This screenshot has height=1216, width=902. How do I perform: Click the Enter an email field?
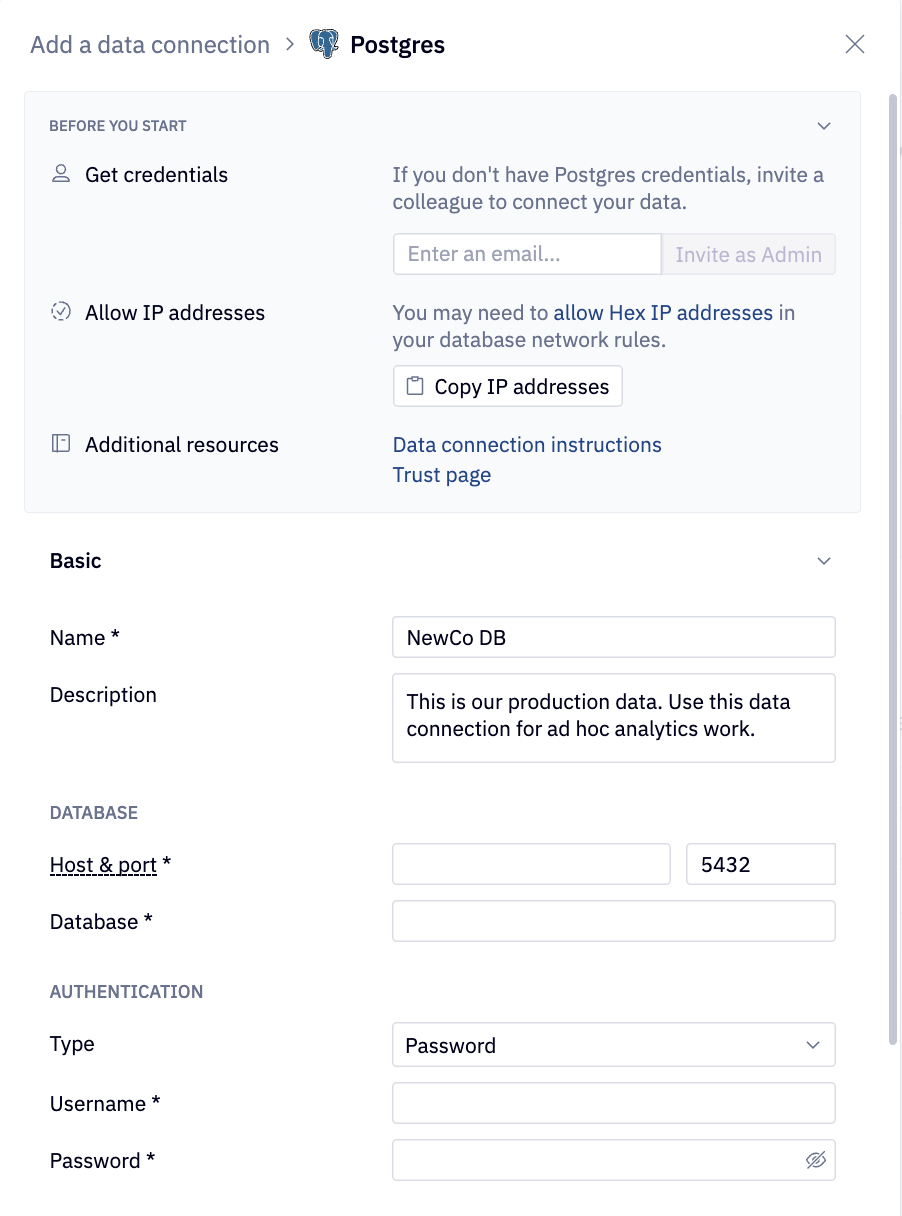point(527,254)
